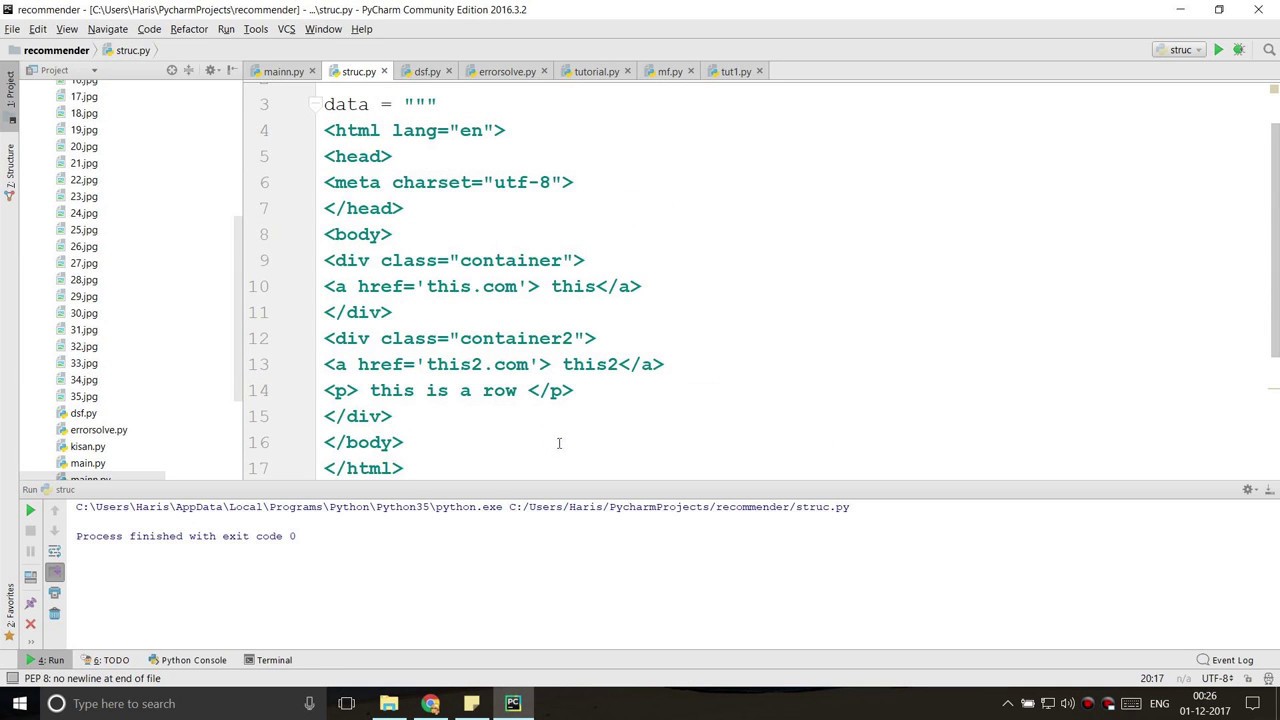This screenshot has width=1280, height=720.
Task: Click the 20:17 cursor position indicator
Action: [x=1152, y=678]
